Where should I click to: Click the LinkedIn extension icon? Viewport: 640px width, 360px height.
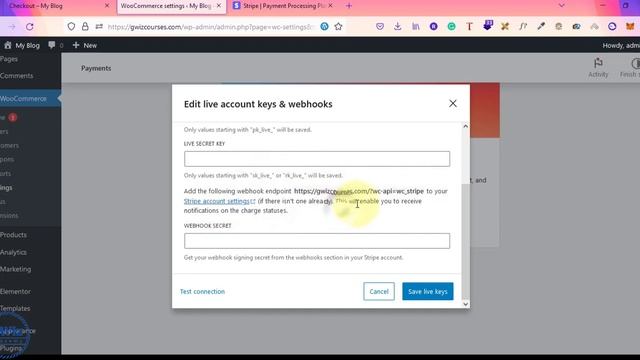coord(416,27)
